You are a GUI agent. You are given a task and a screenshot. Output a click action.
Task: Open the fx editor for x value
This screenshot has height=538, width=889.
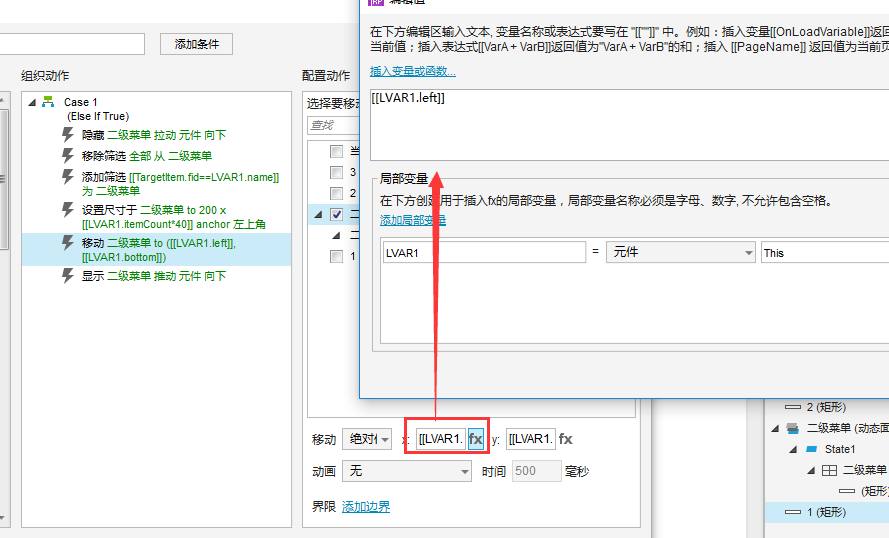476,439
